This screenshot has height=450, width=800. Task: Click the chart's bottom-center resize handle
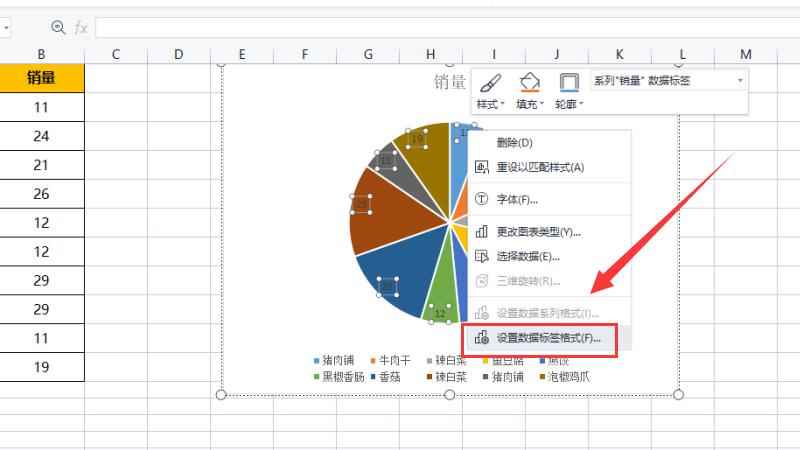(x=449, y=394)
